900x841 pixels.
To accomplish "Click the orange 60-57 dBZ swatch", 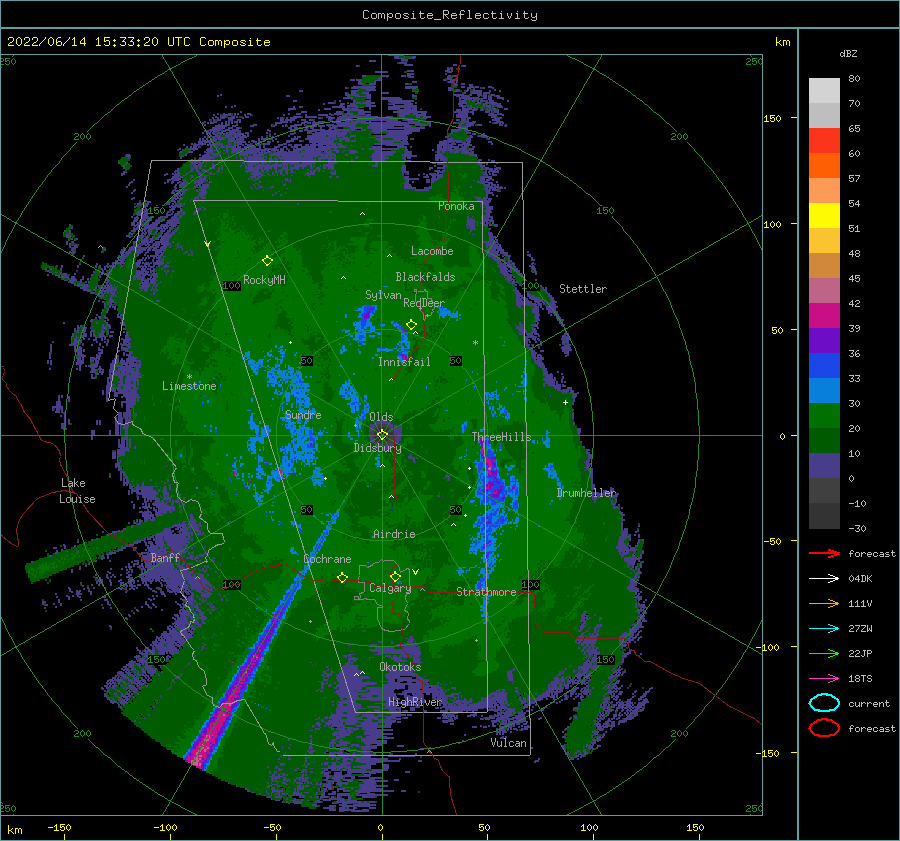I will coord(824,166).
